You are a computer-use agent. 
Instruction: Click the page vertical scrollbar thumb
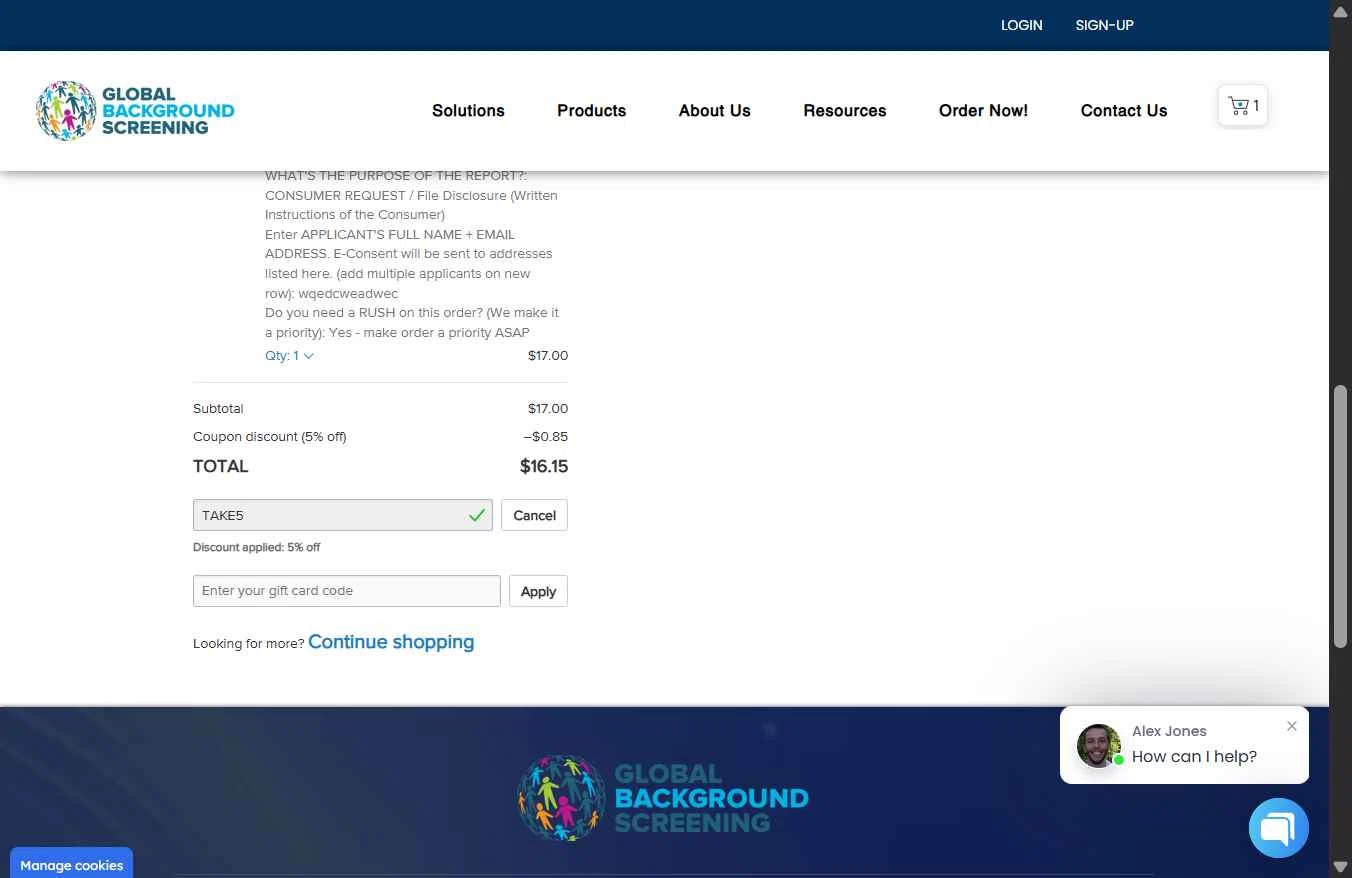tap(1341, 517)
